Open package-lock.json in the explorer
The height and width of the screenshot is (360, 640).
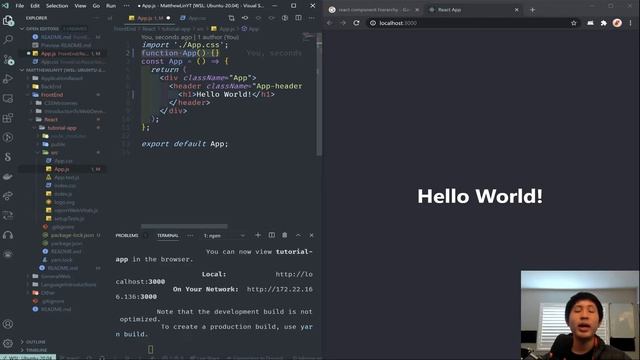72,235
